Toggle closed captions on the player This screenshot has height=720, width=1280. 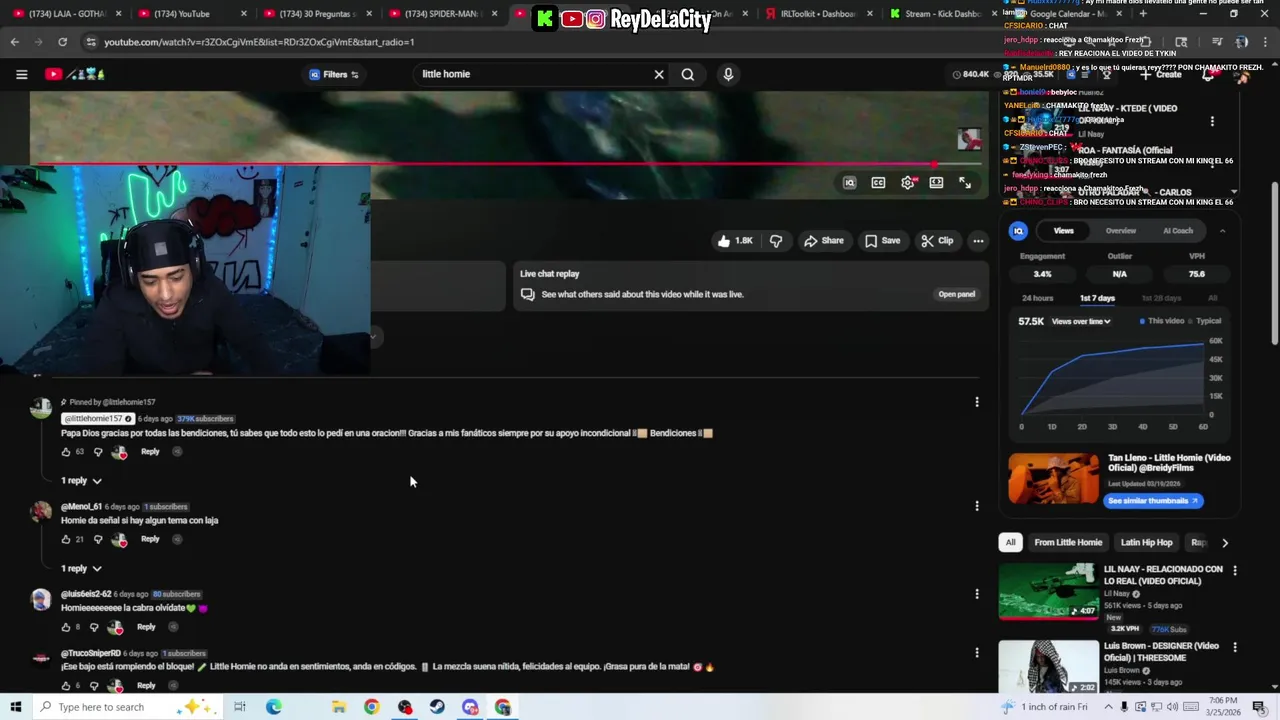tap(878, 183)
